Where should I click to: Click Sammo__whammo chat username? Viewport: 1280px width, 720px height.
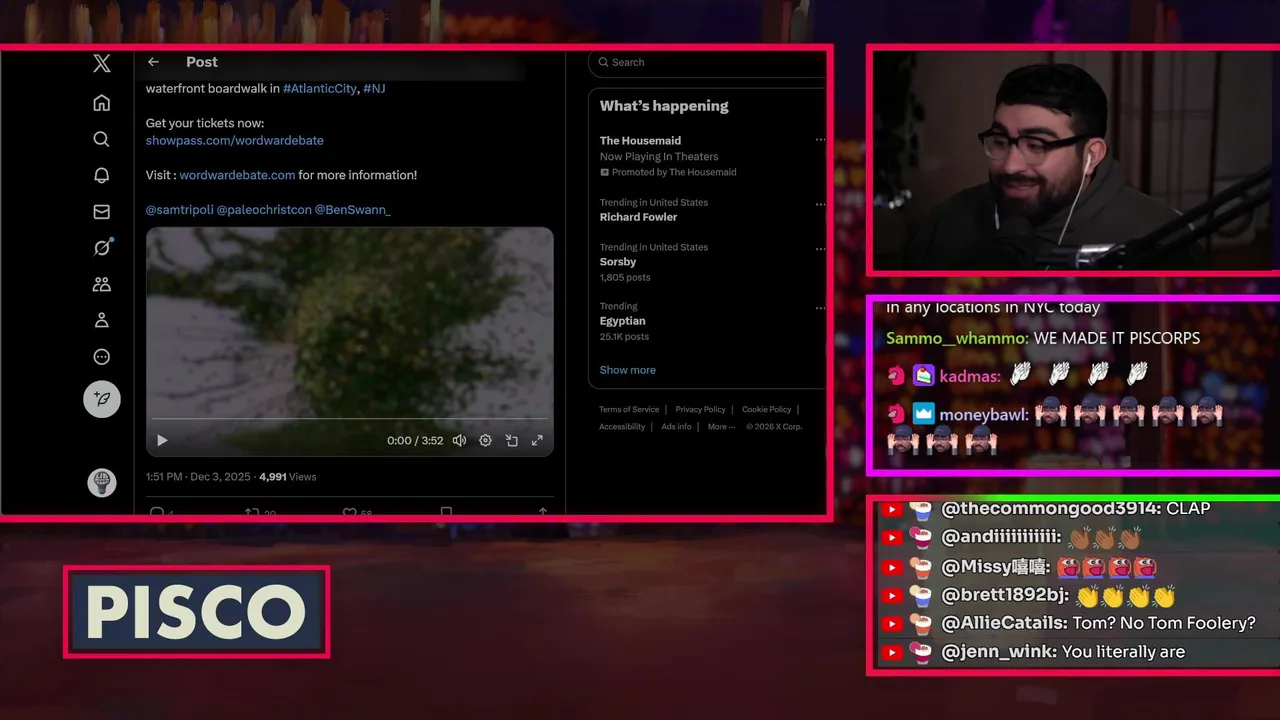pyautogui.click(x=956, y=339)
